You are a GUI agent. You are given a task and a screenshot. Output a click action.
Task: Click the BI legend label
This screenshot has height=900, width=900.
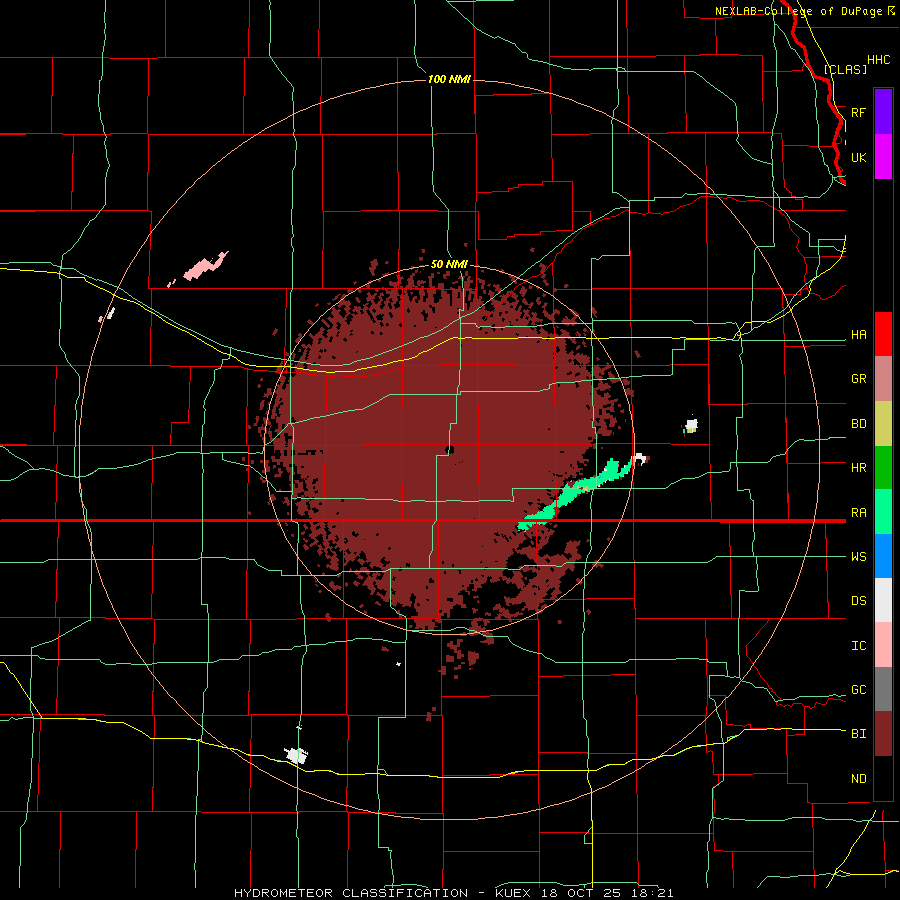click(x=858, y=733)
